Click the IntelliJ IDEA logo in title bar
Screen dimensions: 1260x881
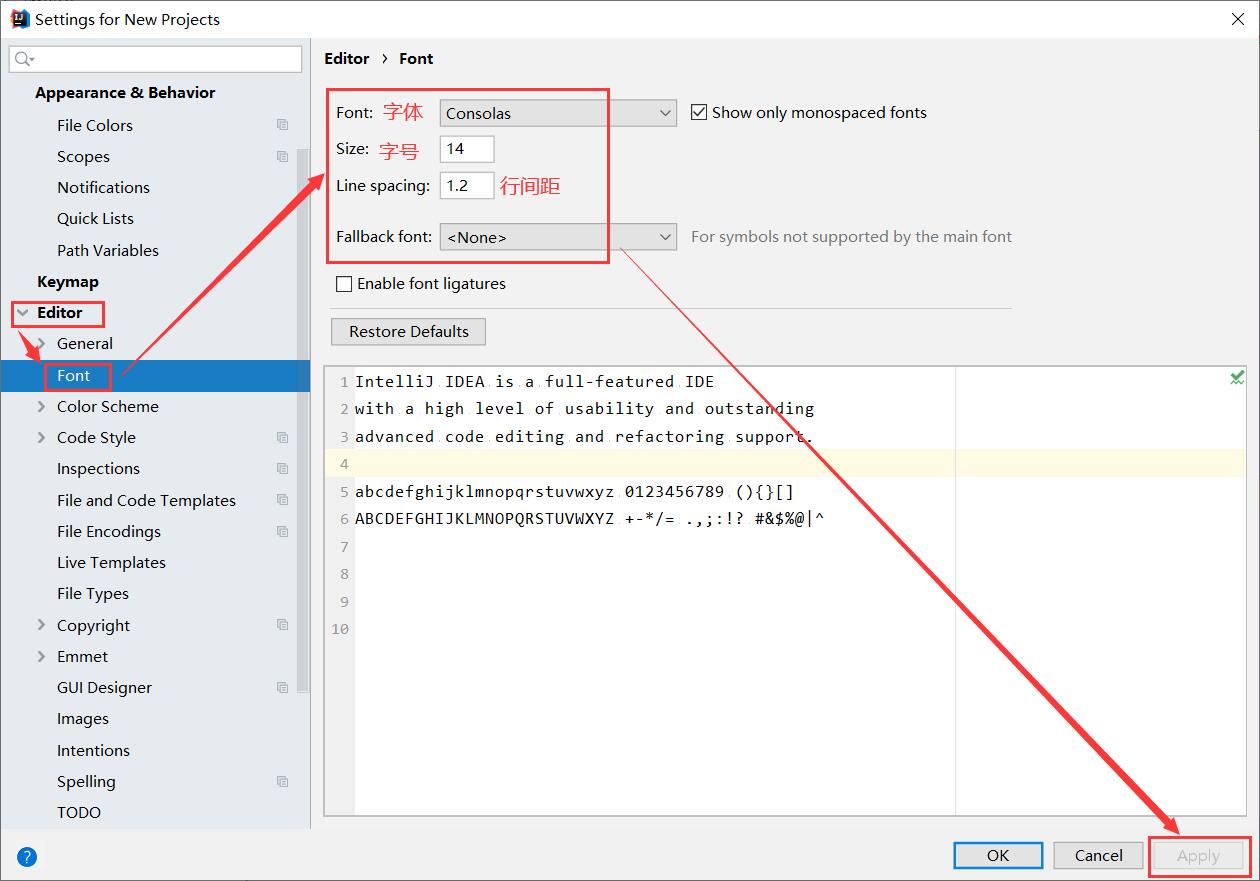tap(19, 18)
